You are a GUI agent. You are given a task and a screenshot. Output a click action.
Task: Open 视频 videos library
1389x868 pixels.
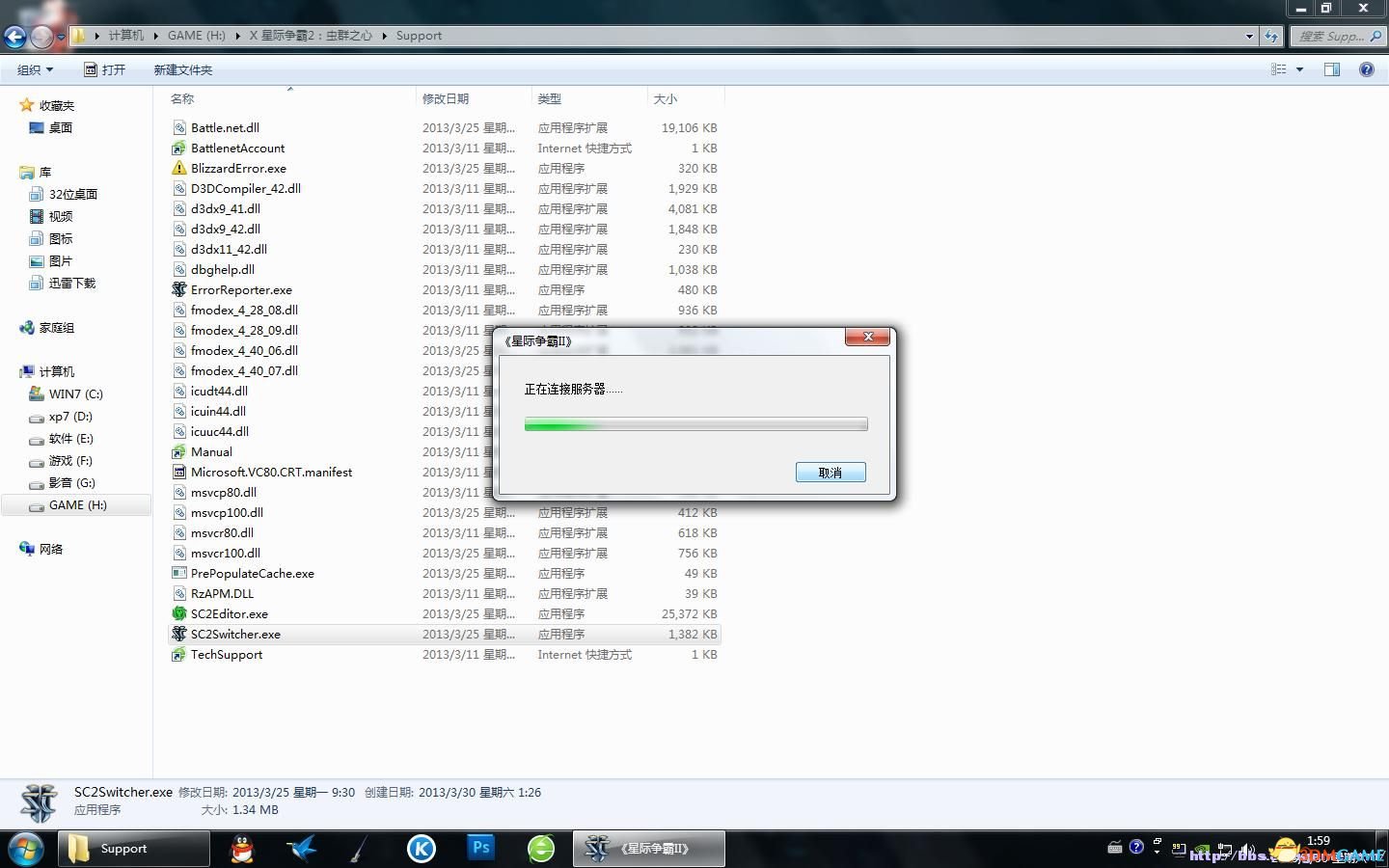[61, 216]
